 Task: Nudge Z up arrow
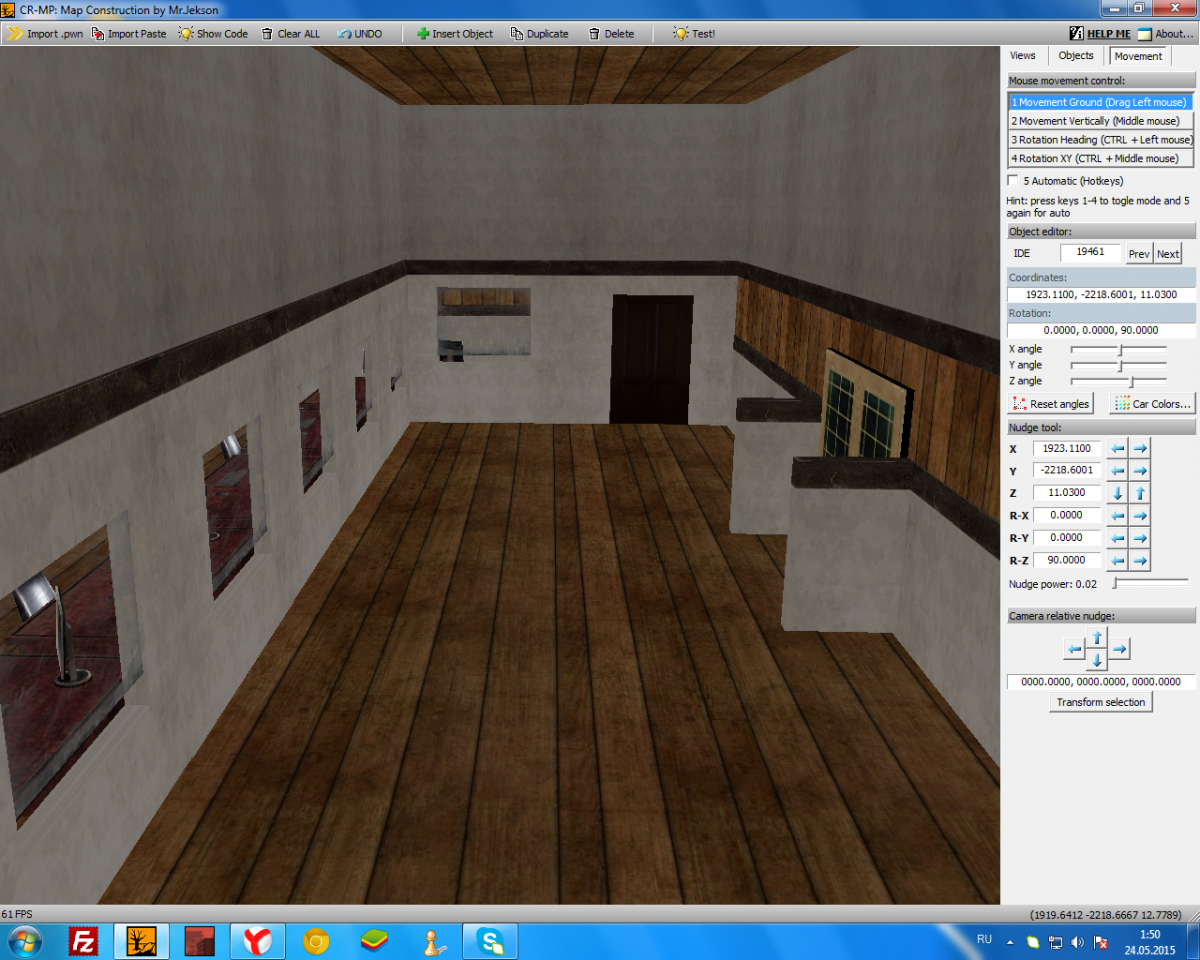[1140, 493]
